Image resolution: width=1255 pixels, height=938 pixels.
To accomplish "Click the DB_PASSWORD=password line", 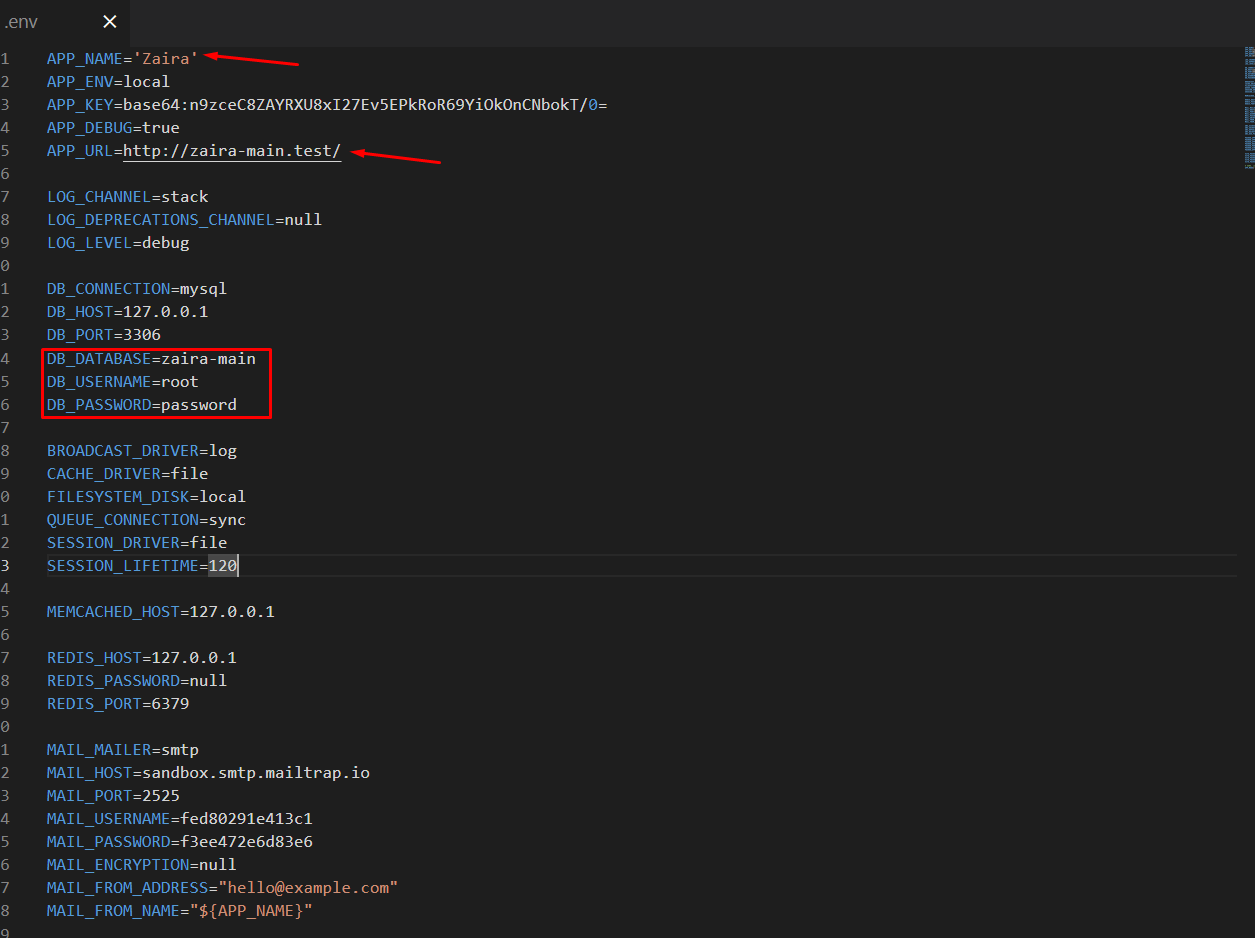I will [142, 405].
